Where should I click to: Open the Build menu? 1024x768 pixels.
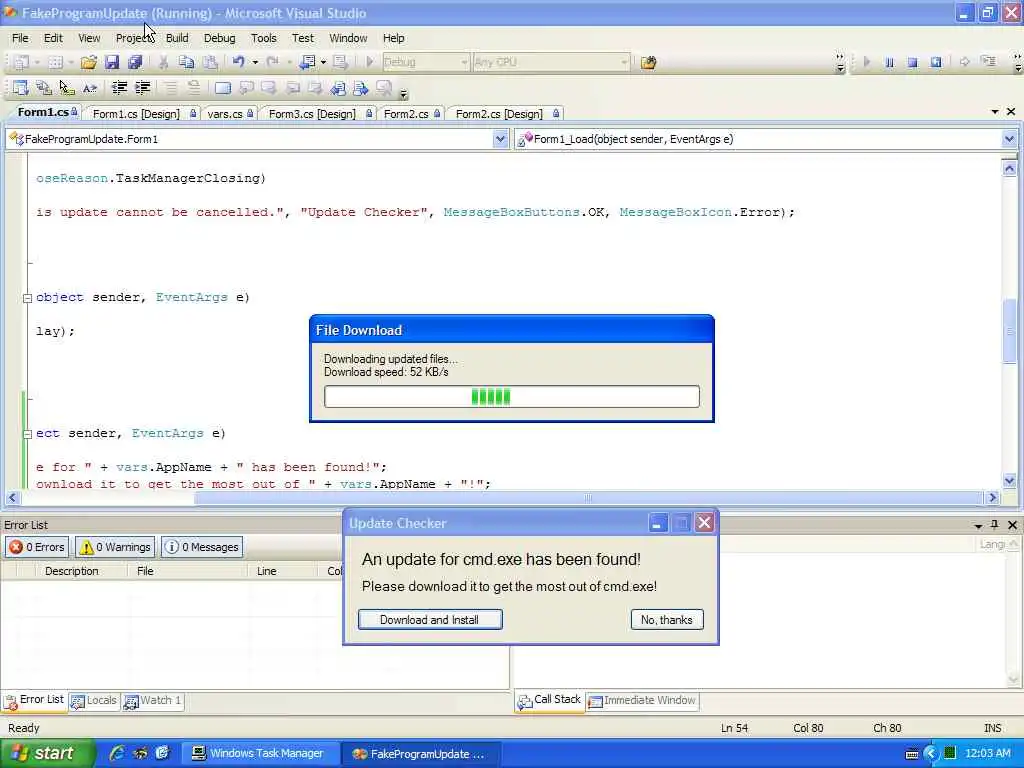tap(177, 38)
